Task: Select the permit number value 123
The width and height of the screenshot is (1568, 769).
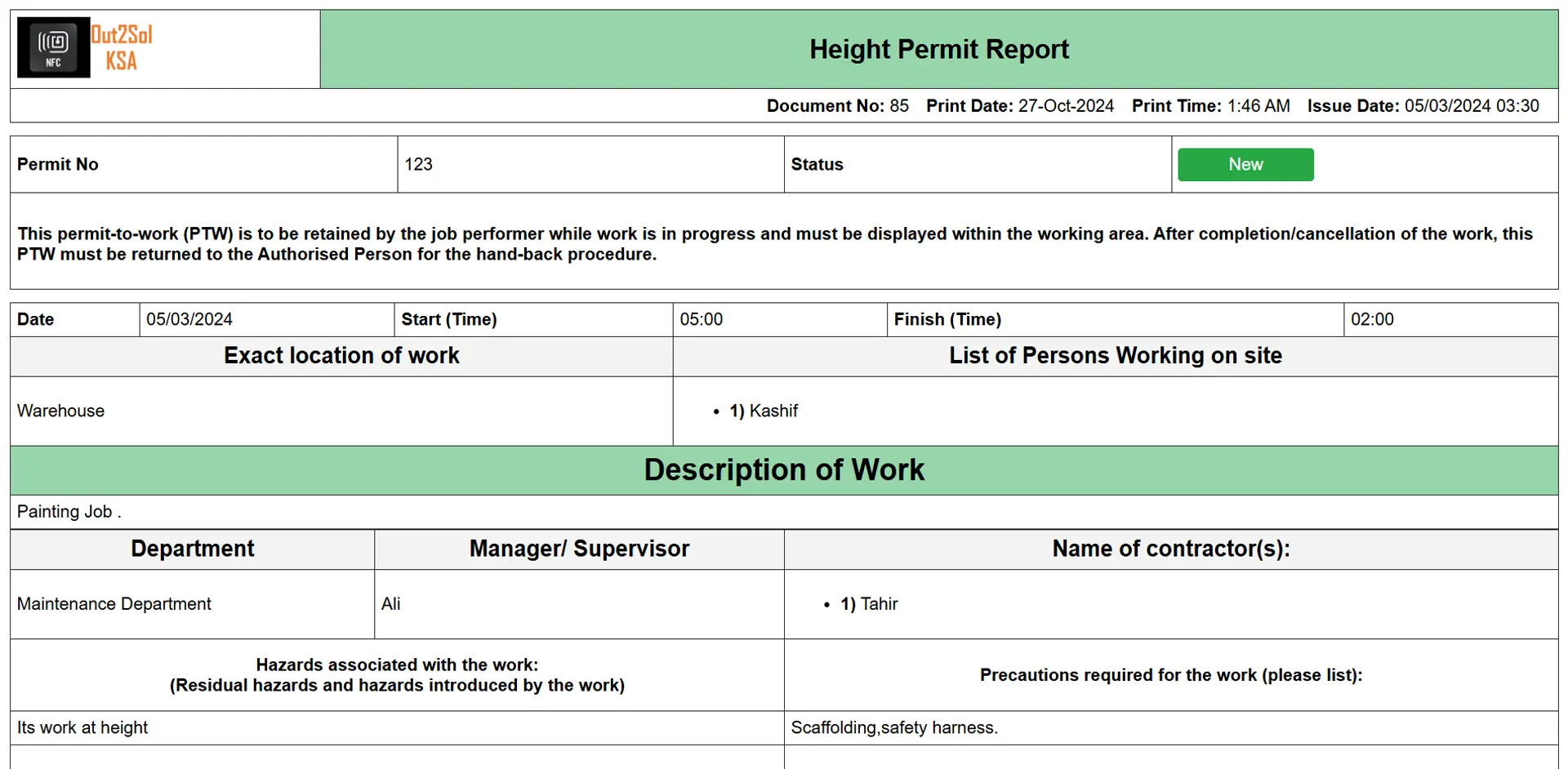Action: pos(418,165)
